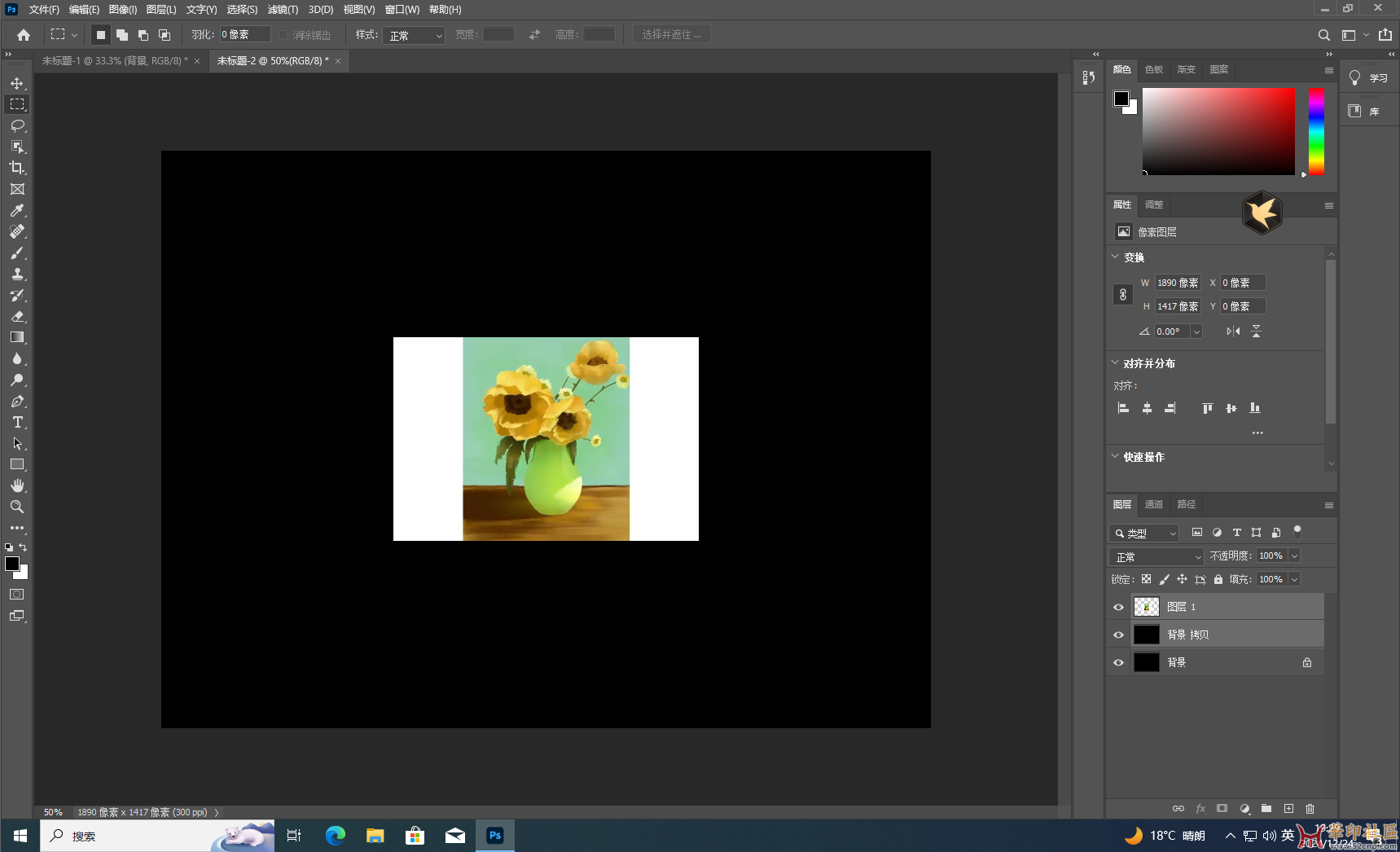Click the Home icon in options bar

pos(24,35)
